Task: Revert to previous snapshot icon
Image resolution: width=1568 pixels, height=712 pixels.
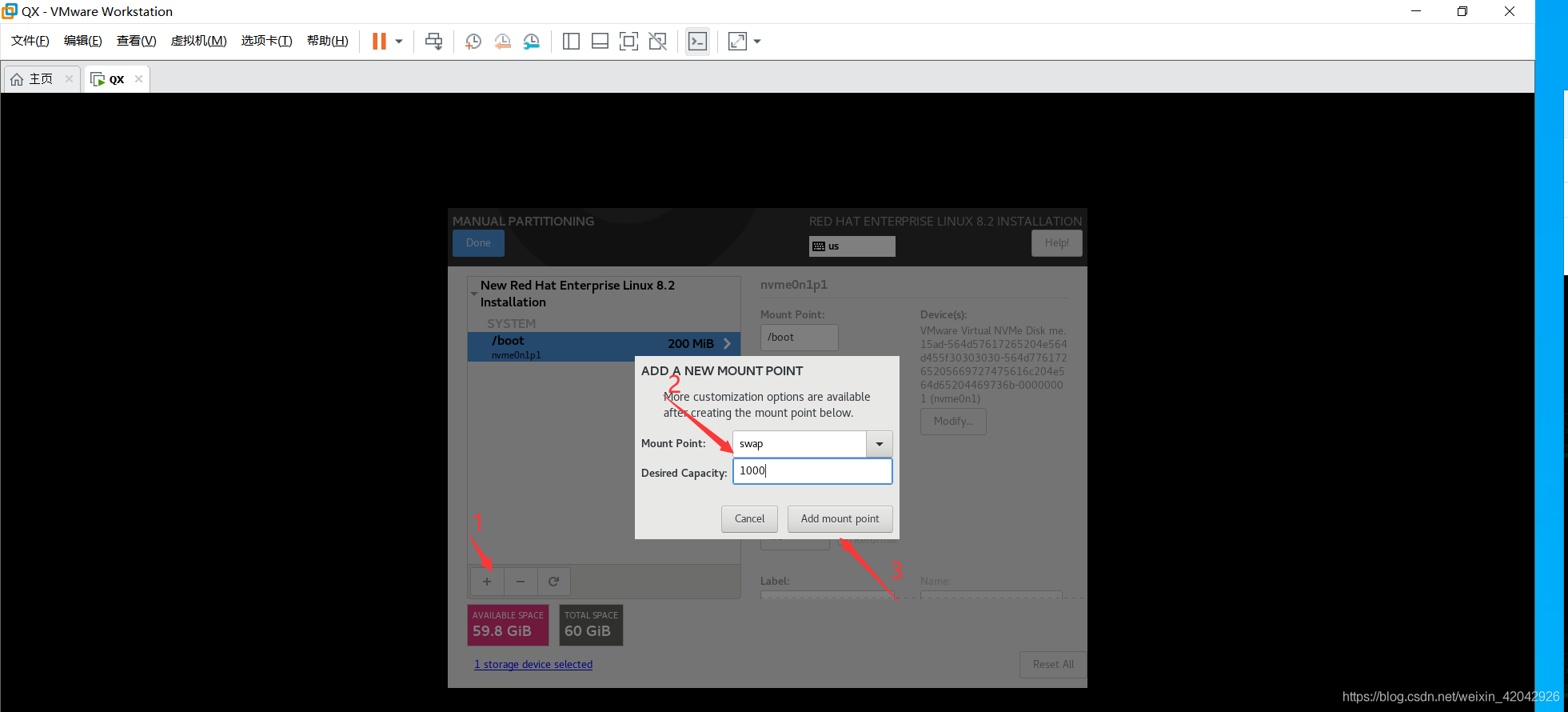Action: 502,41
